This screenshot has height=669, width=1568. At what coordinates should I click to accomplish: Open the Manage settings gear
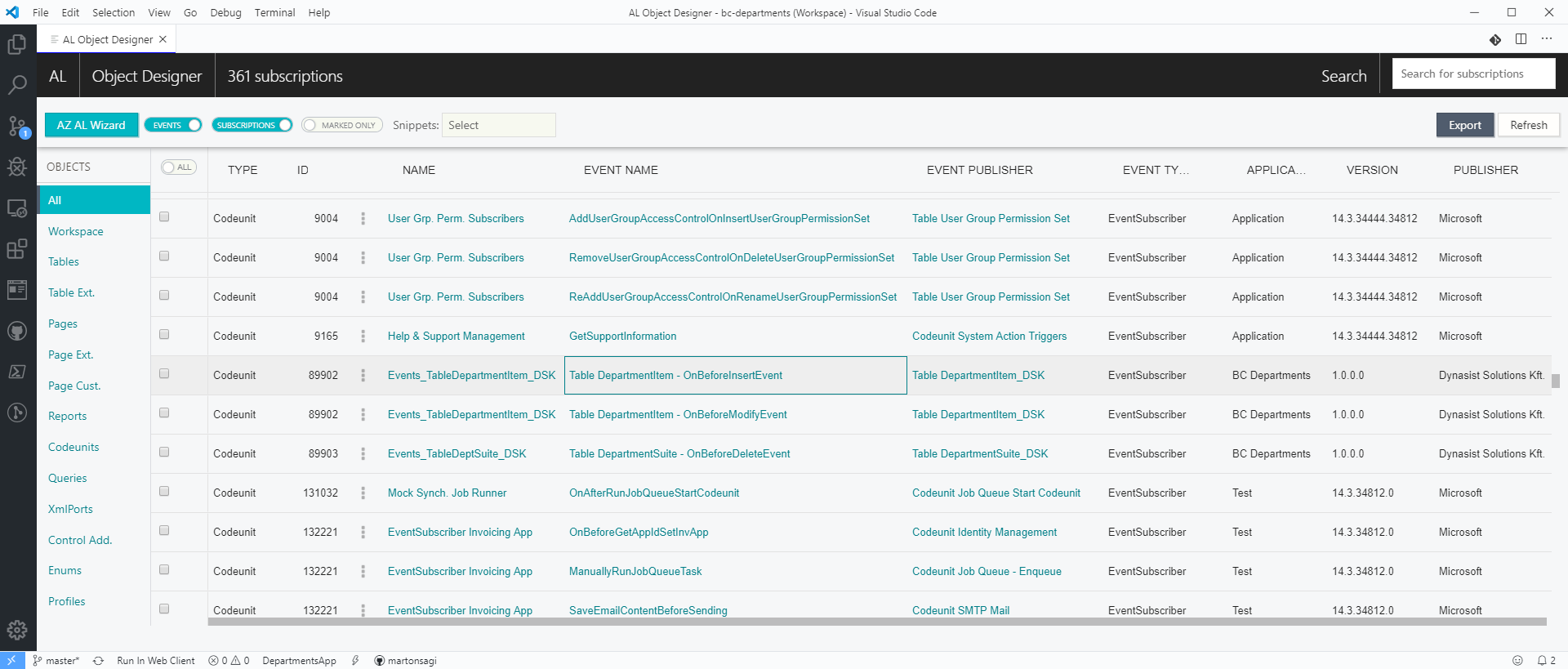[x=17, y=630]
